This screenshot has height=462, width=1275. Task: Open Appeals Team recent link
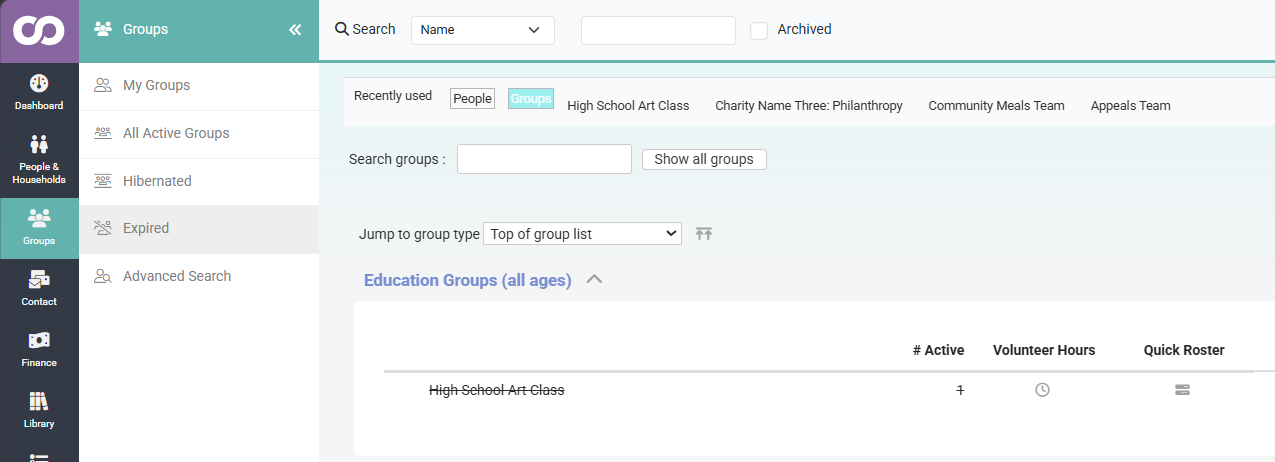1130,105
